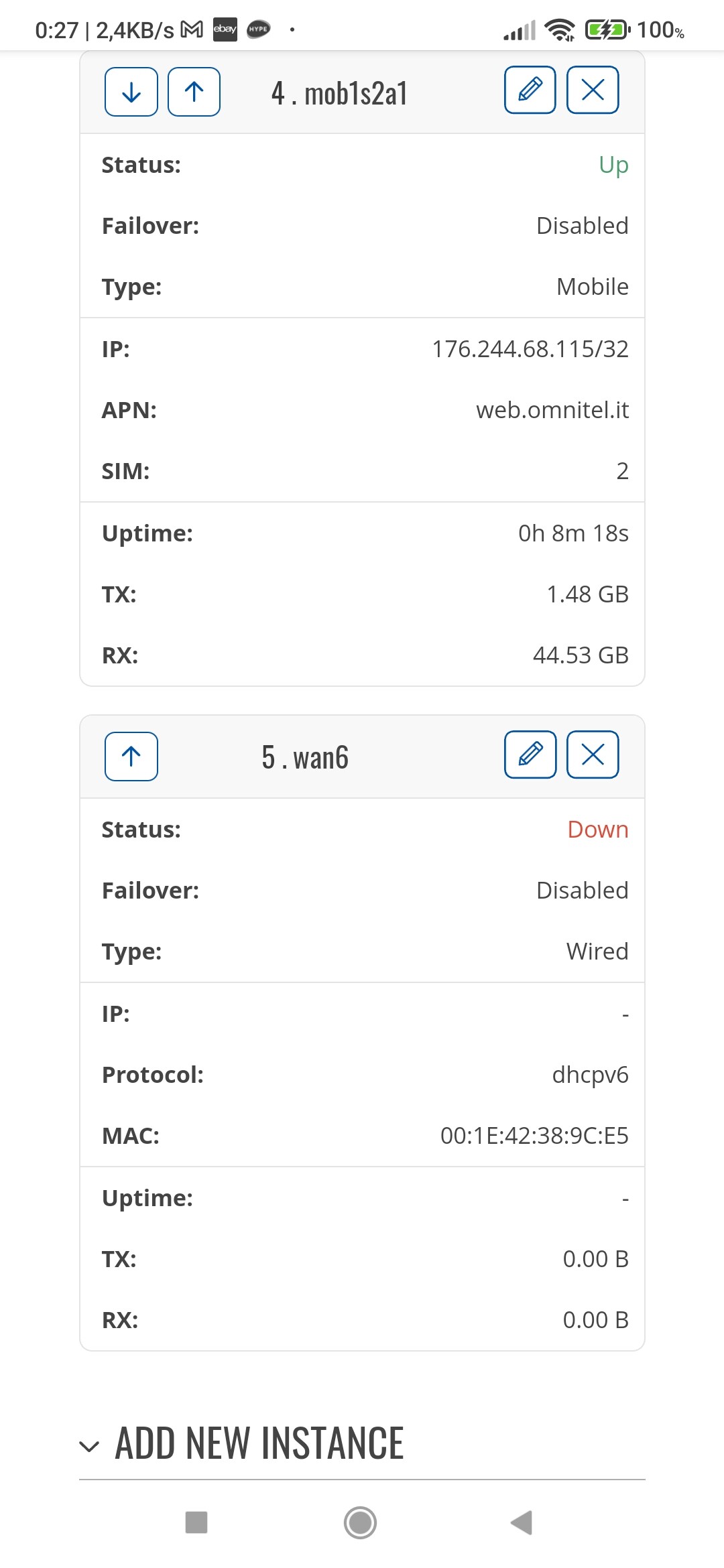Tap the IP address 176.244.68.115/32
724x1568 pixels.
point(530,349)
